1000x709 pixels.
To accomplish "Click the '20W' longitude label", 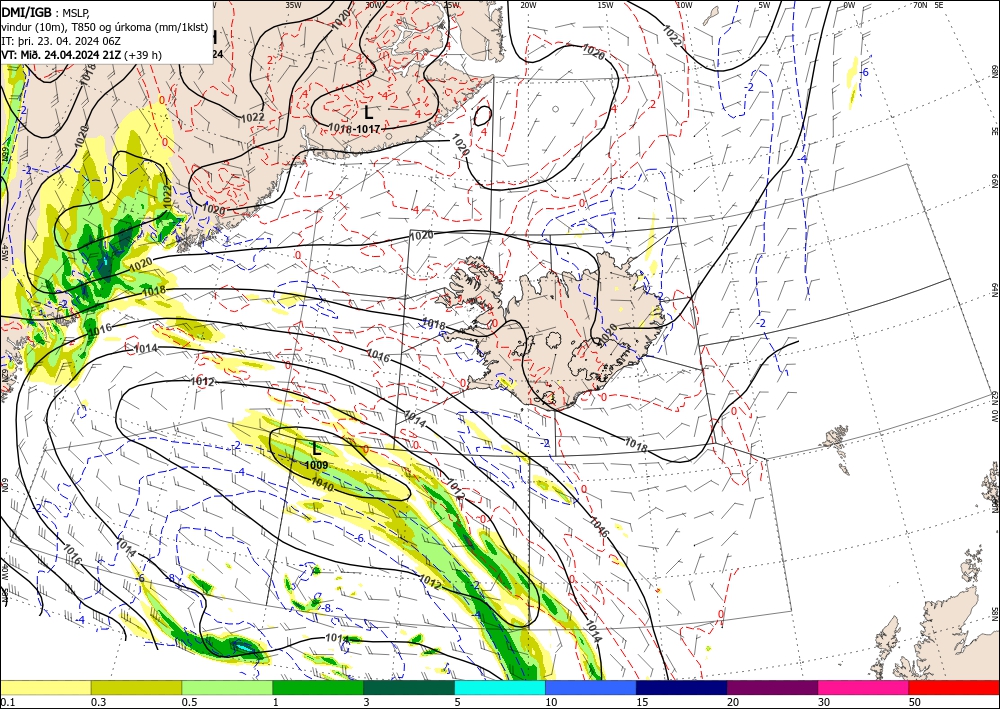I will click(528, 4).
